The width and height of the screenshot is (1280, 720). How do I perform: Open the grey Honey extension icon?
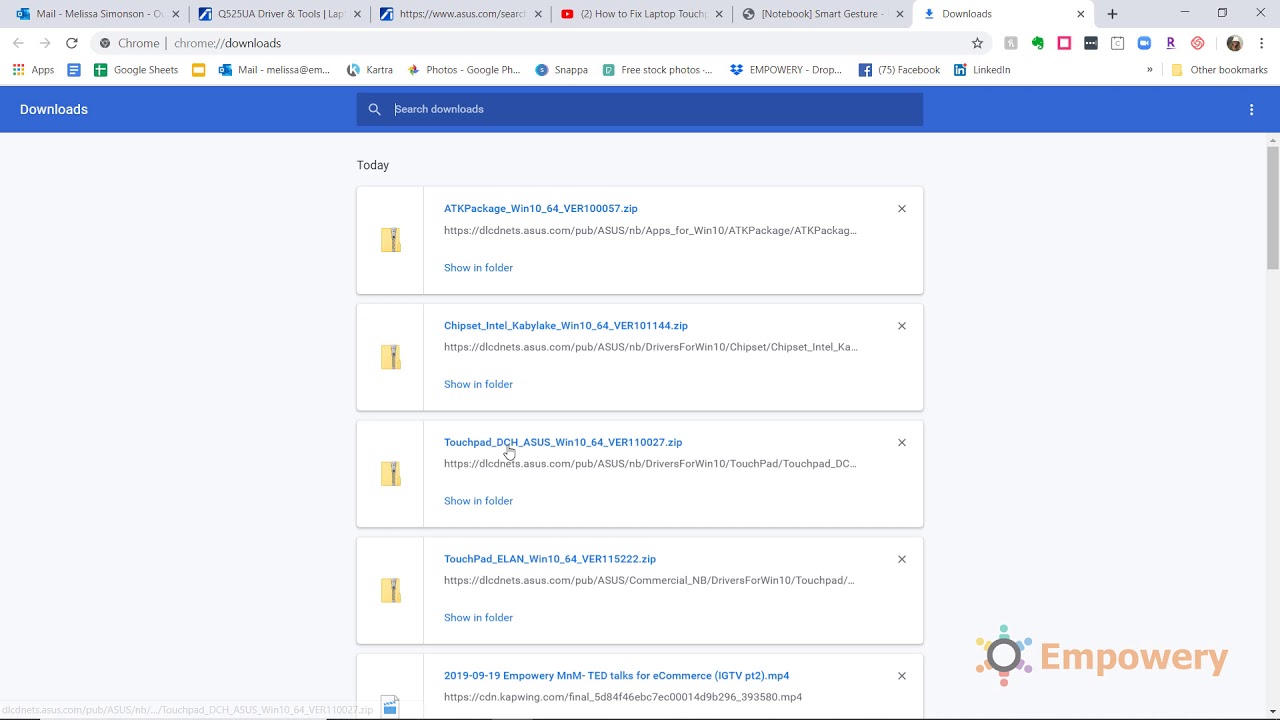point(1011,43)
